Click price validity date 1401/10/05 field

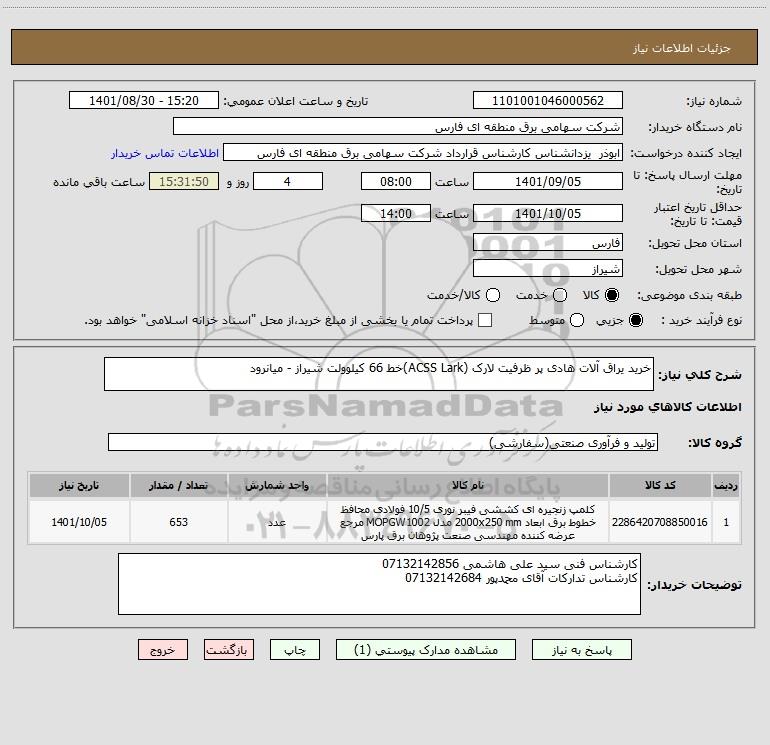pos(548,213)
